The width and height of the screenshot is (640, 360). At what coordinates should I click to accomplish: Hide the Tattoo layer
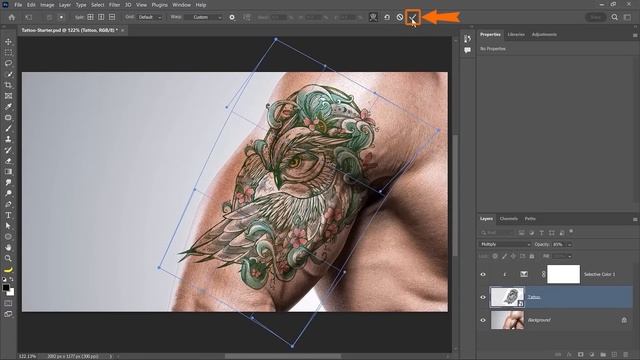(483, 297)
